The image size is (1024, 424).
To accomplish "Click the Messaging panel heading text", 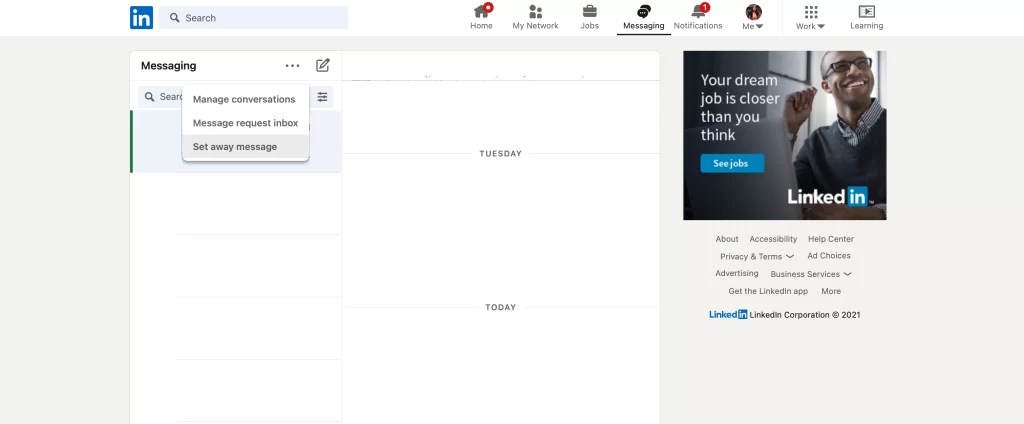I will [168, 65].
